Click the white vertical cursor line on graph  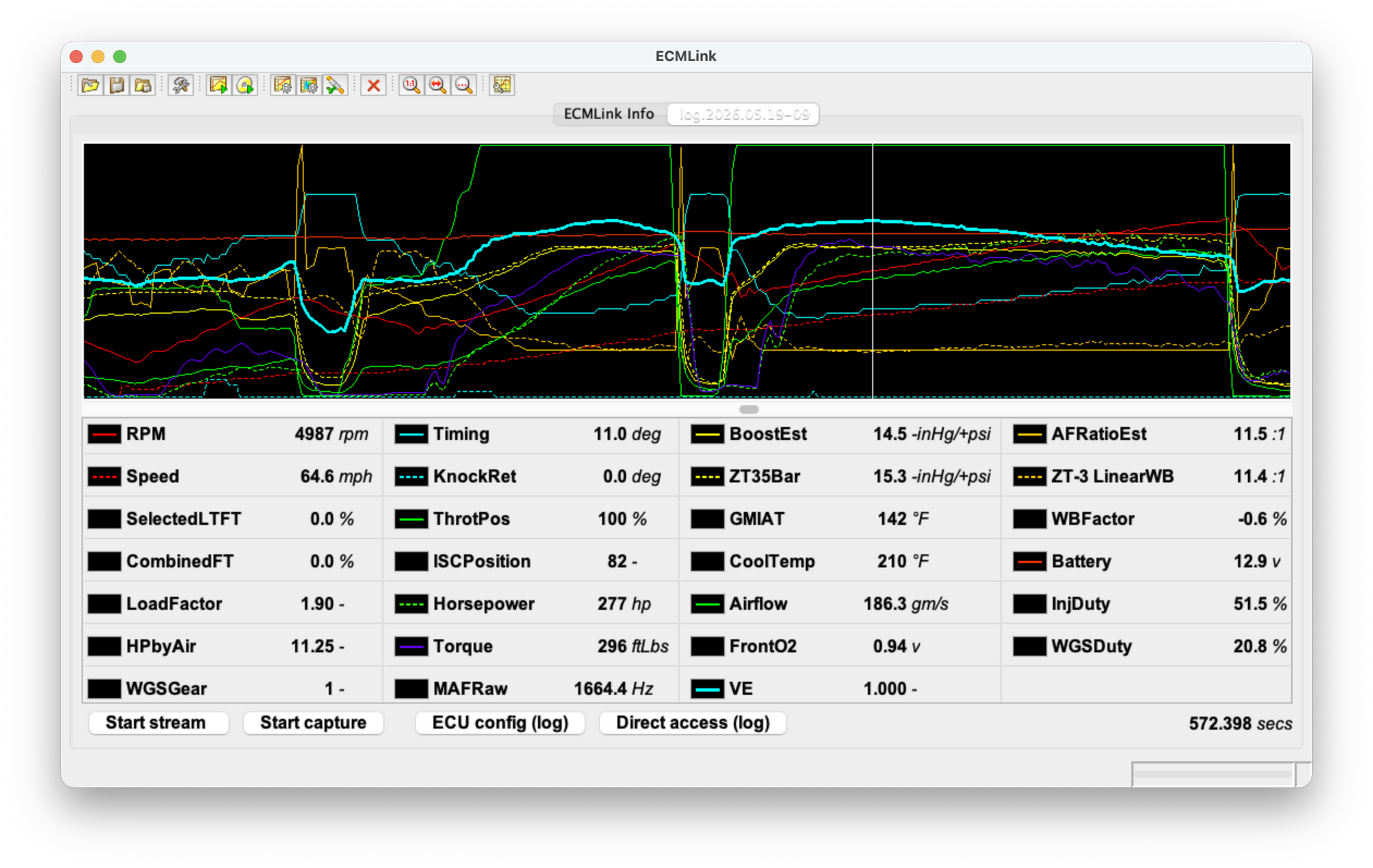873,271
